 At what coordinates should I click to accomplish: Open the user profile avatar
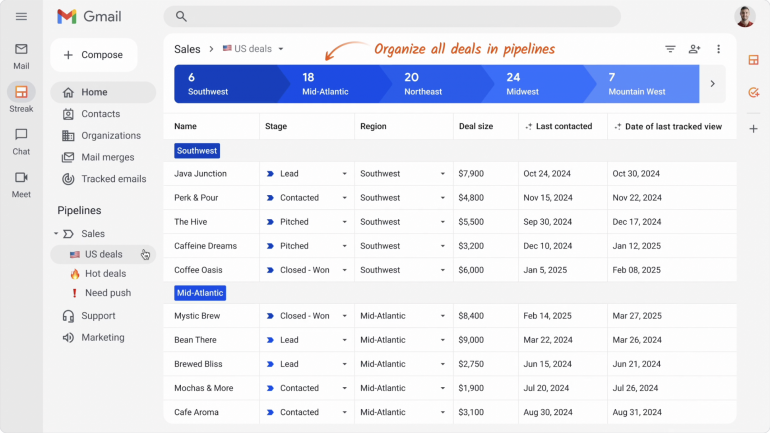(x=744, y=17)
